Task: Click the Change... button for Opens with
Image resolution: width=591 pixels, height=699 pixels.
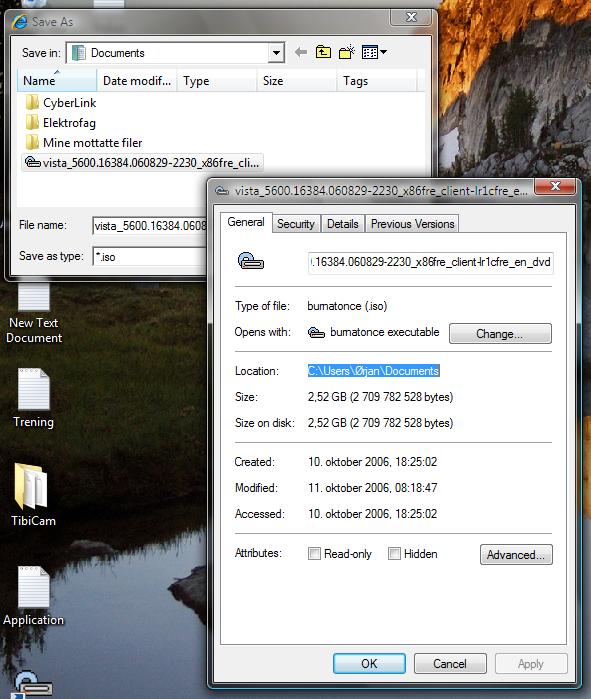Action: (x=500, y=333)
